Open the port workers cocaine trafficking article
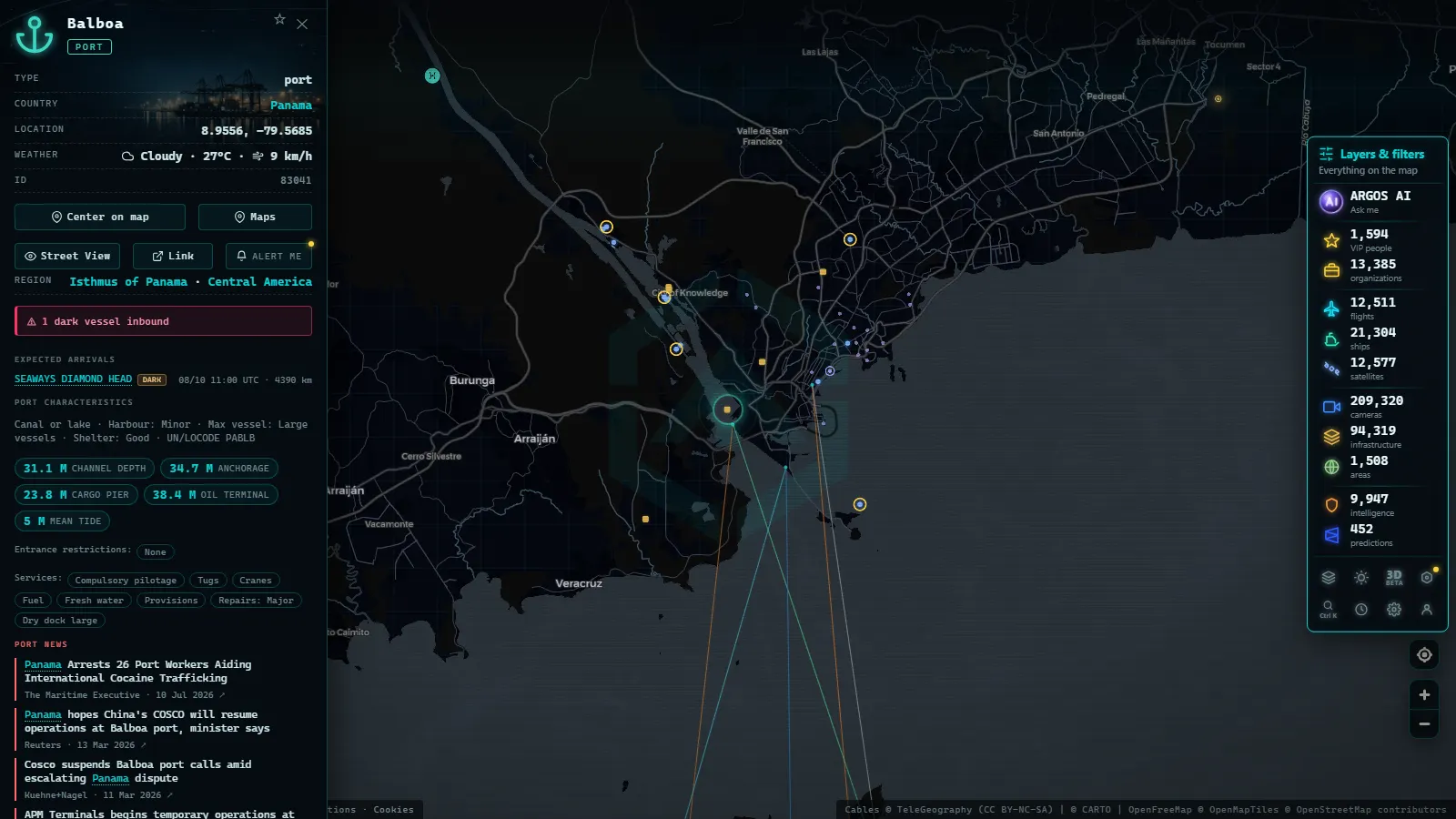This screenshot has width=1456, height=819. pos(138,672)
